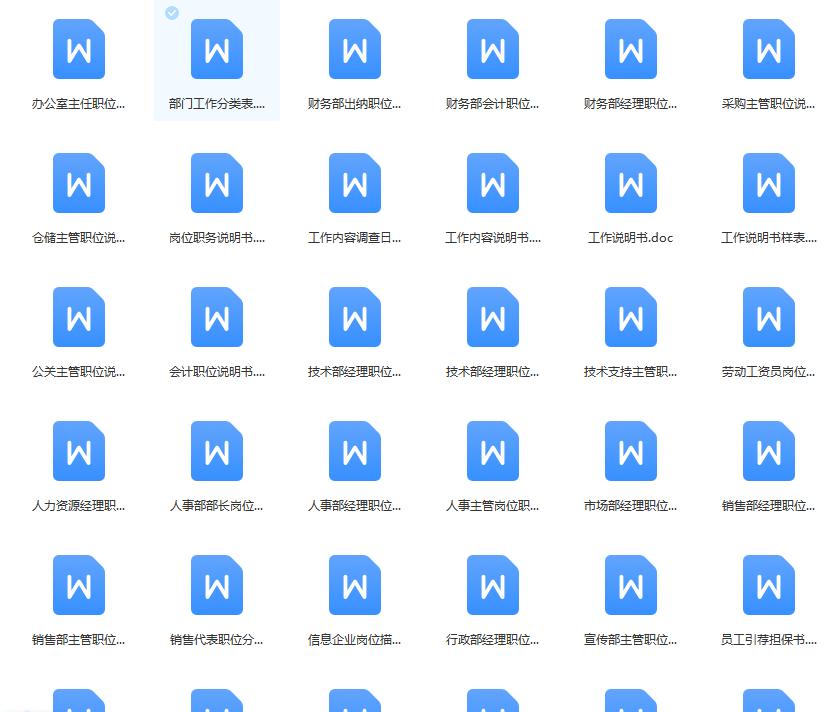Click the 工作内容调查日 Word icon

click(x=355, y=183)
